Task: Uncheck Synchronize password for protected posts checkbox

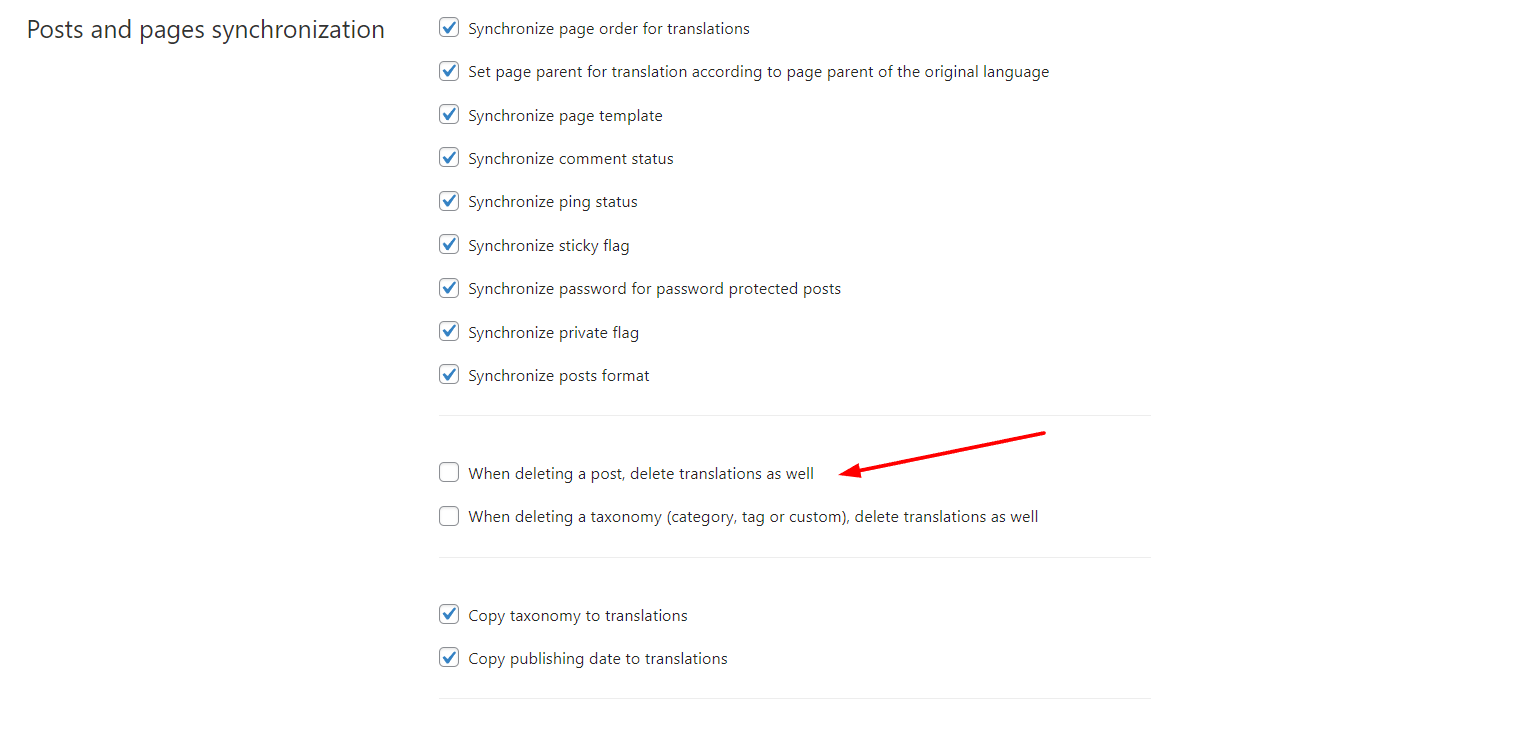Action: point(449,288)
